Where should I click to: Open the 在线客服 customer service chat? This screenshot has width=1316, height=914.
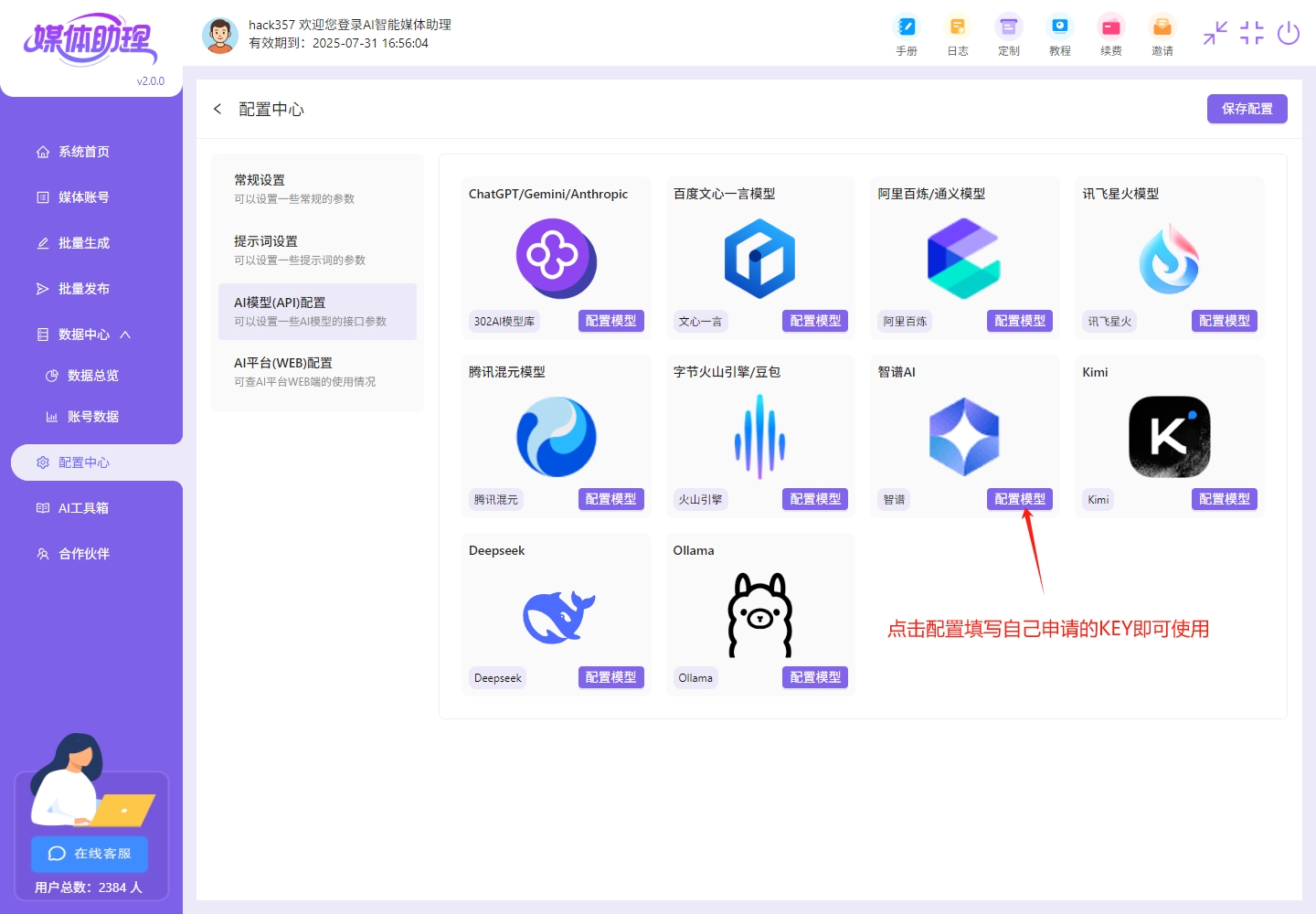coord(90,854)
